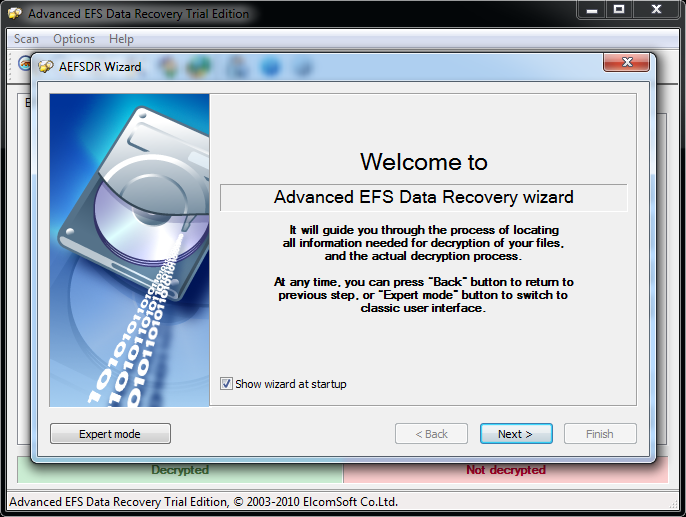This screenshot has width=686, height=517.
Task: Click the disabled Finish button
Action: [600, 434]
